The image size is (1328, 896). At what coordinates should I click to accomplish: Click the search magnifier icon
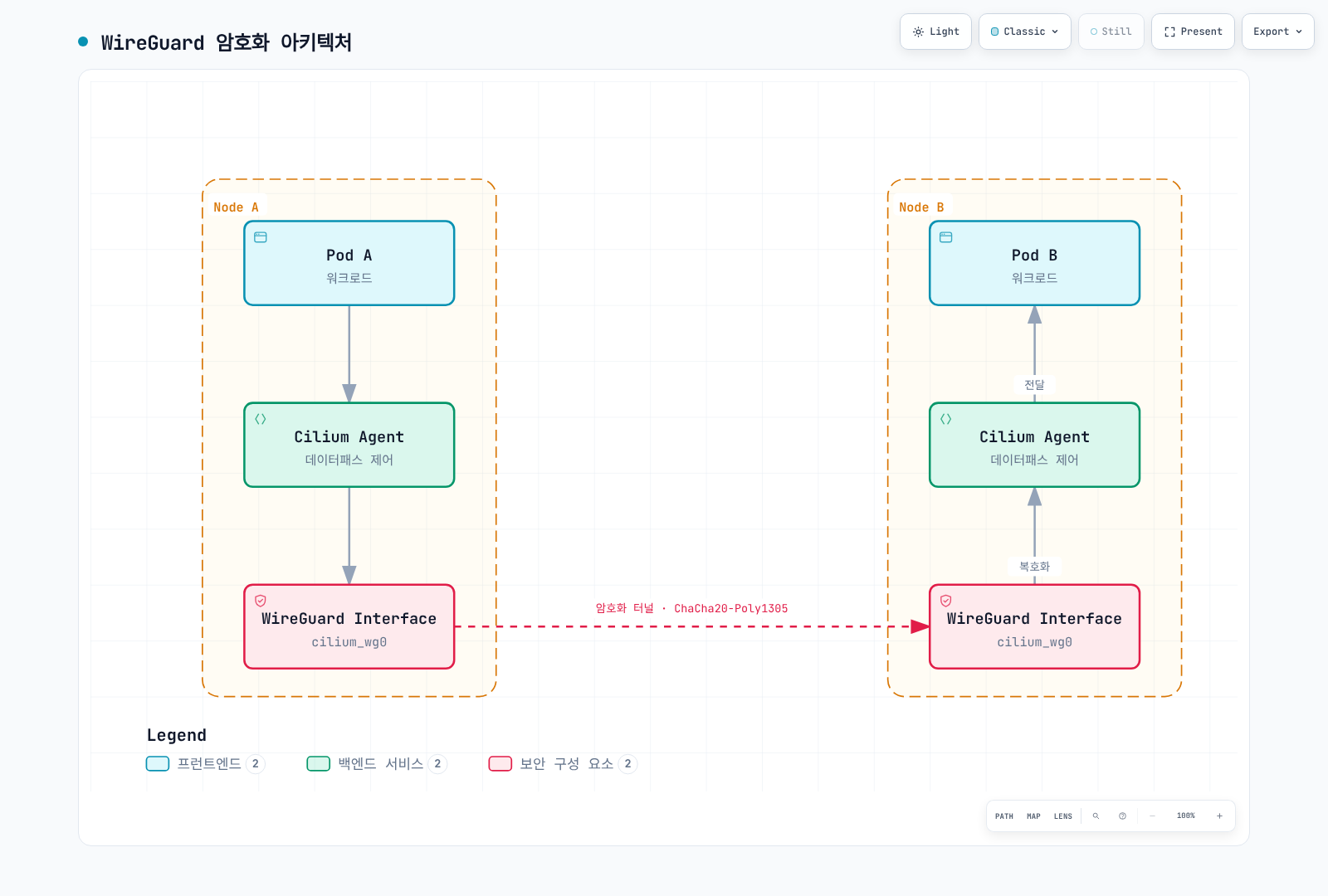tap(1096, 816)
